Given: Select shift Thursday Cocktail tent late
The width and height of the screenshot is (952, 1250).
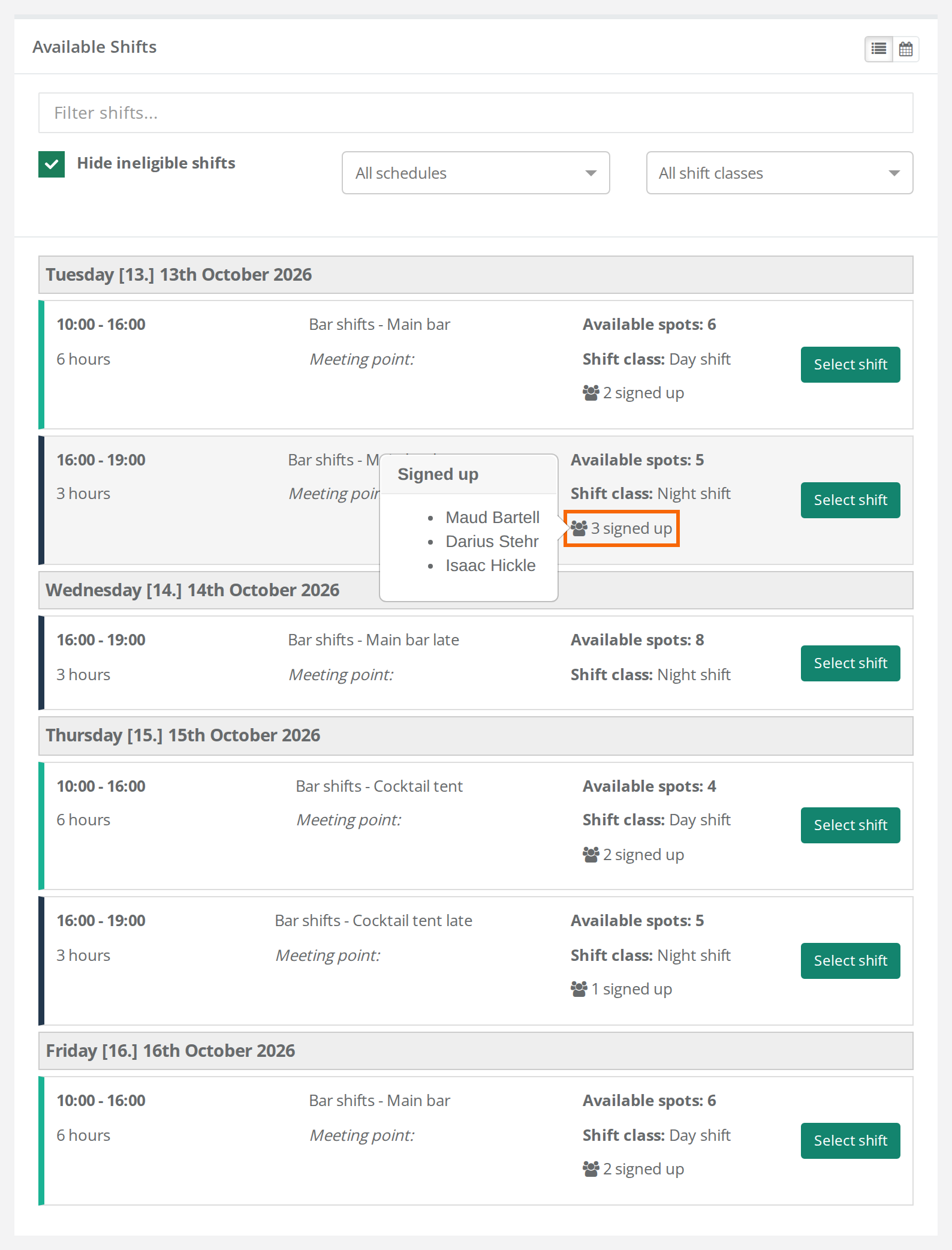Looking at the screenshot, I should 851,961.
